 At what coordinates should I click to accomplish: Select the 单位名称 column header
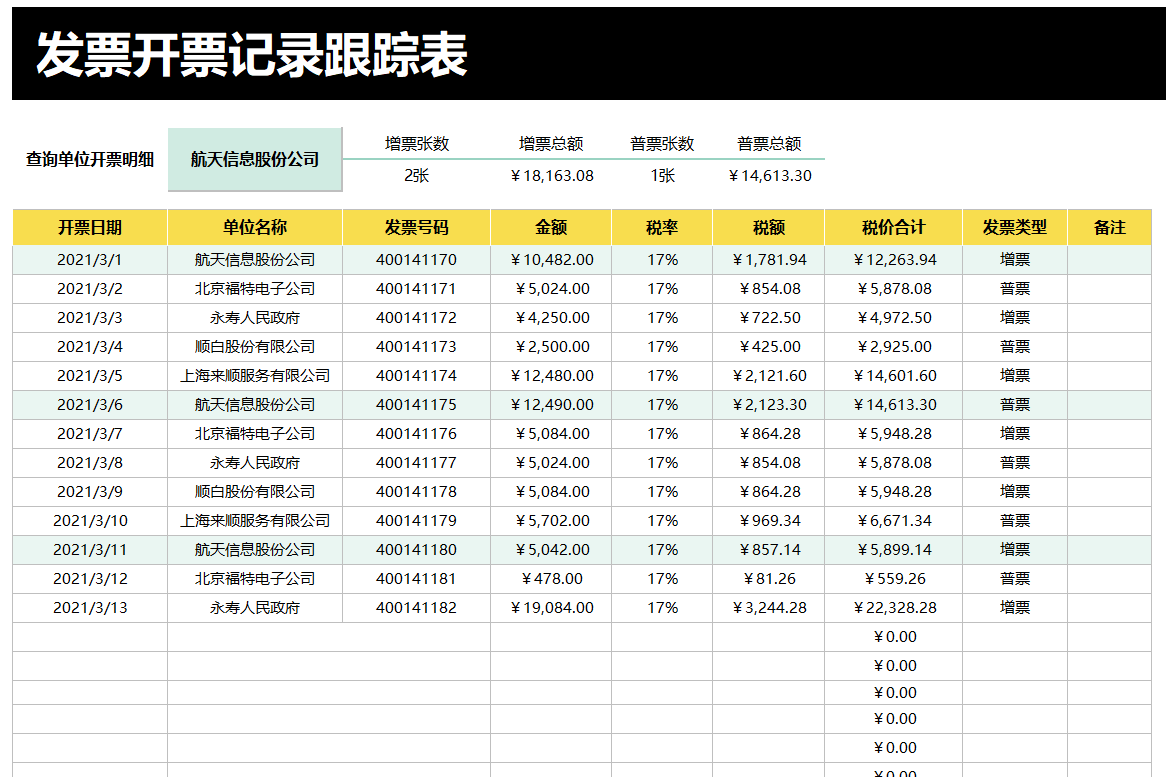[x=253, y=227]
